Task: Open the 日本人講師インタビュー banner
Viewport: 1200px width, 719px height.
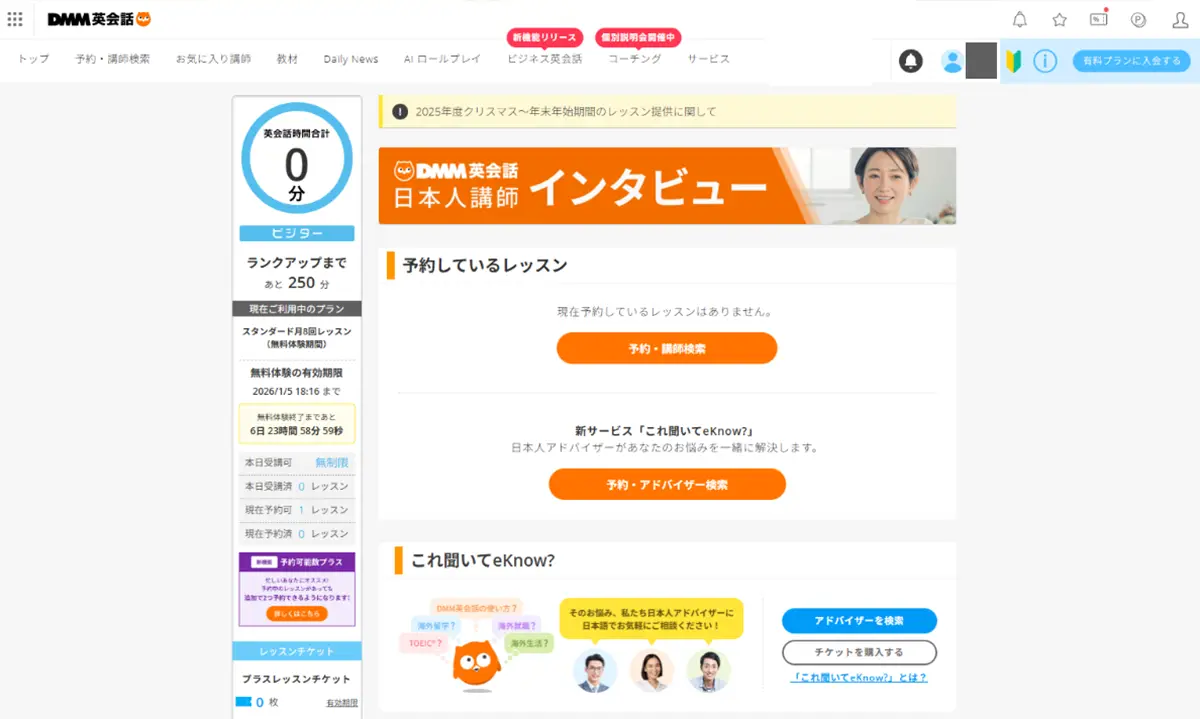Action: tap(667, 186)
